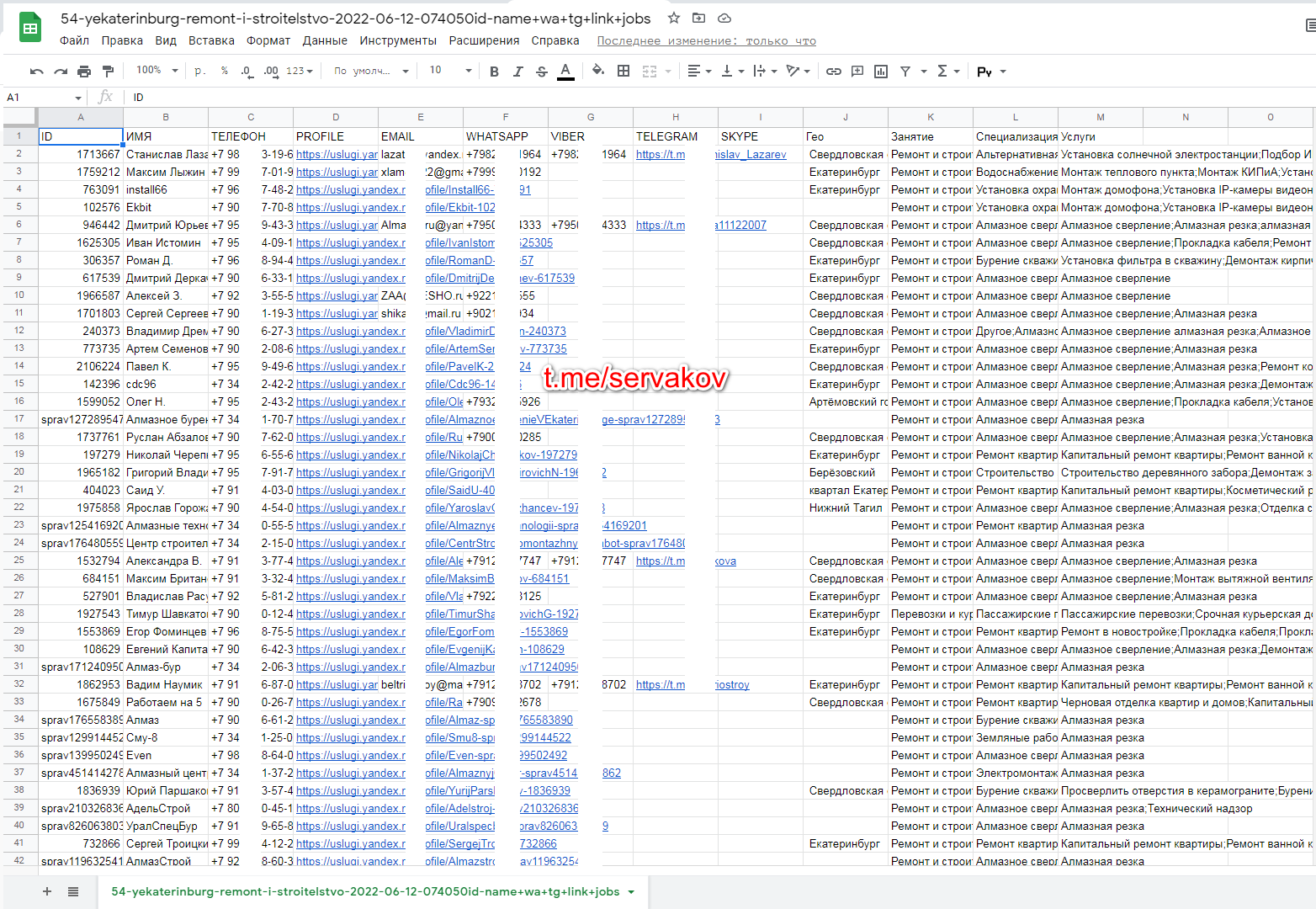Click the move to folder icon
This screenshot has width=1316, height=909.
pyautogui.click(x=699, y=18)
